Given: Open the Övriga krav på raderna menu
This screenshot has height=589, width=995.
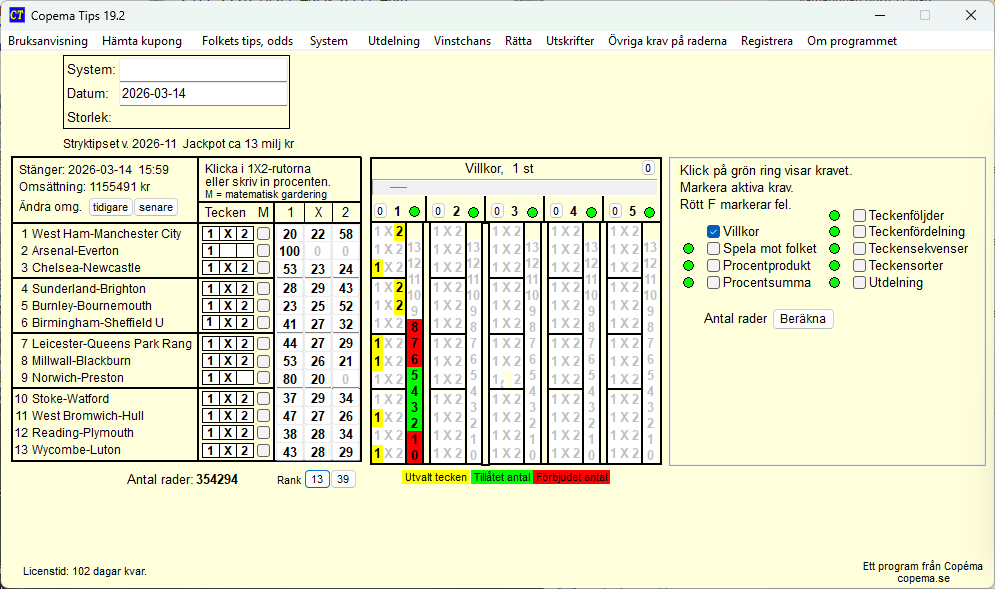Looking at the screenshot, I should click(667, 41).
